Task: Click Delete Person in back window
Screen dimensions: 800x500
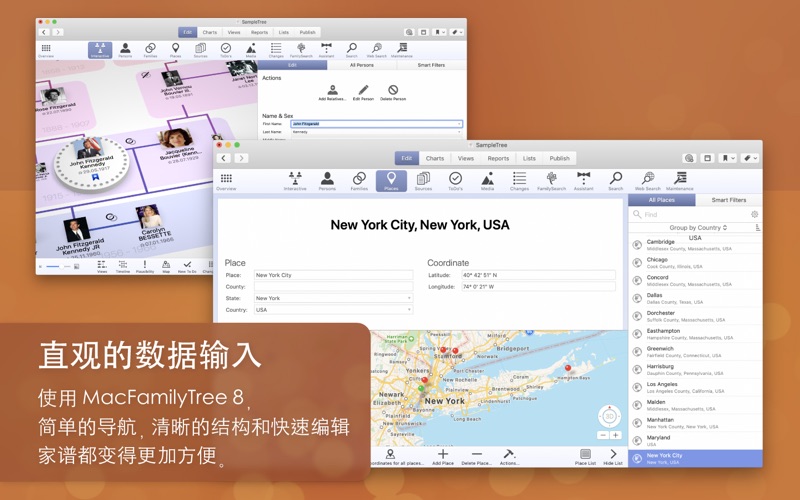Action: tap(393, 93)
